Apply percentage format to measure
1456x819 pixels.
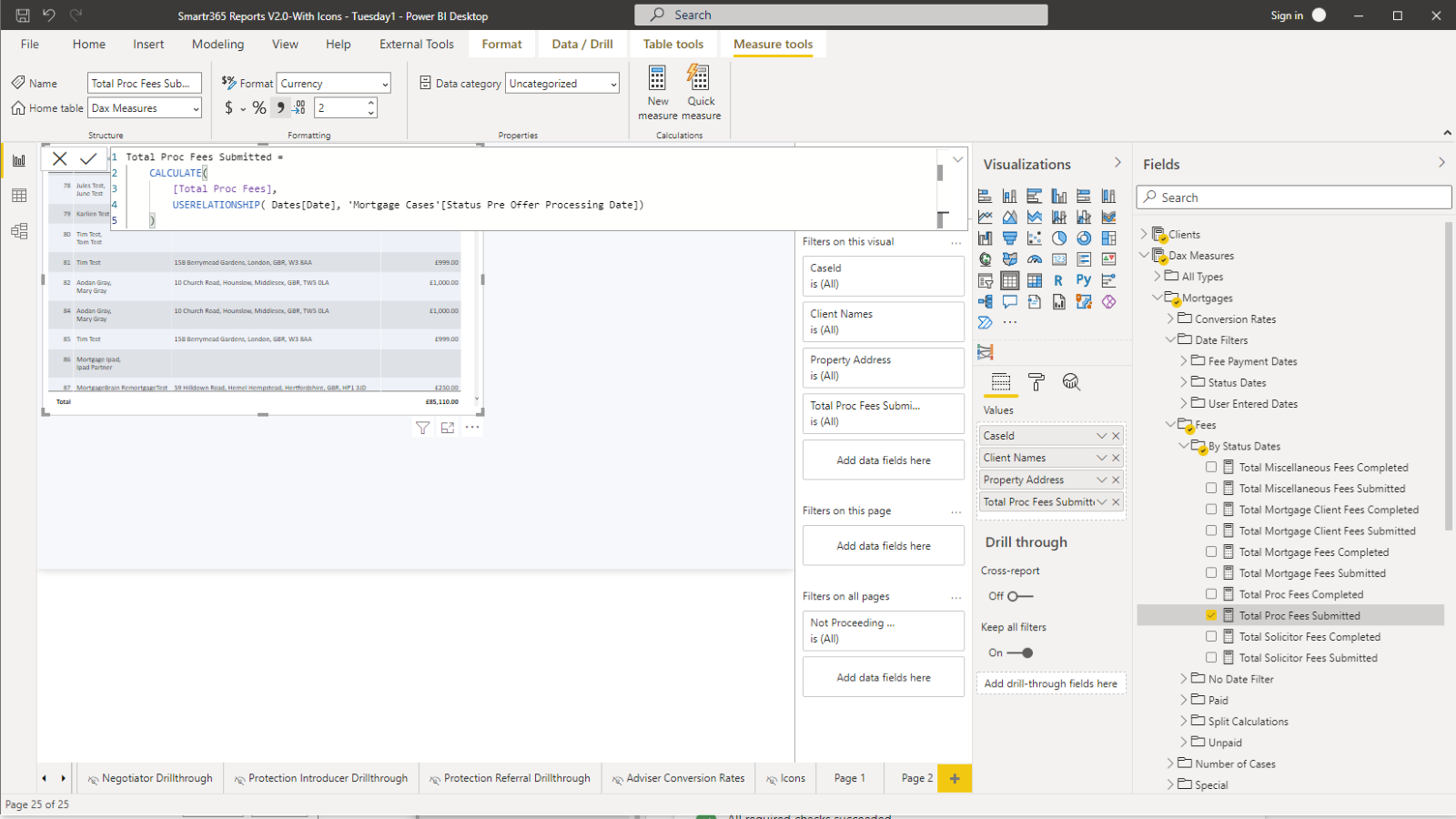tap(259, 107)
